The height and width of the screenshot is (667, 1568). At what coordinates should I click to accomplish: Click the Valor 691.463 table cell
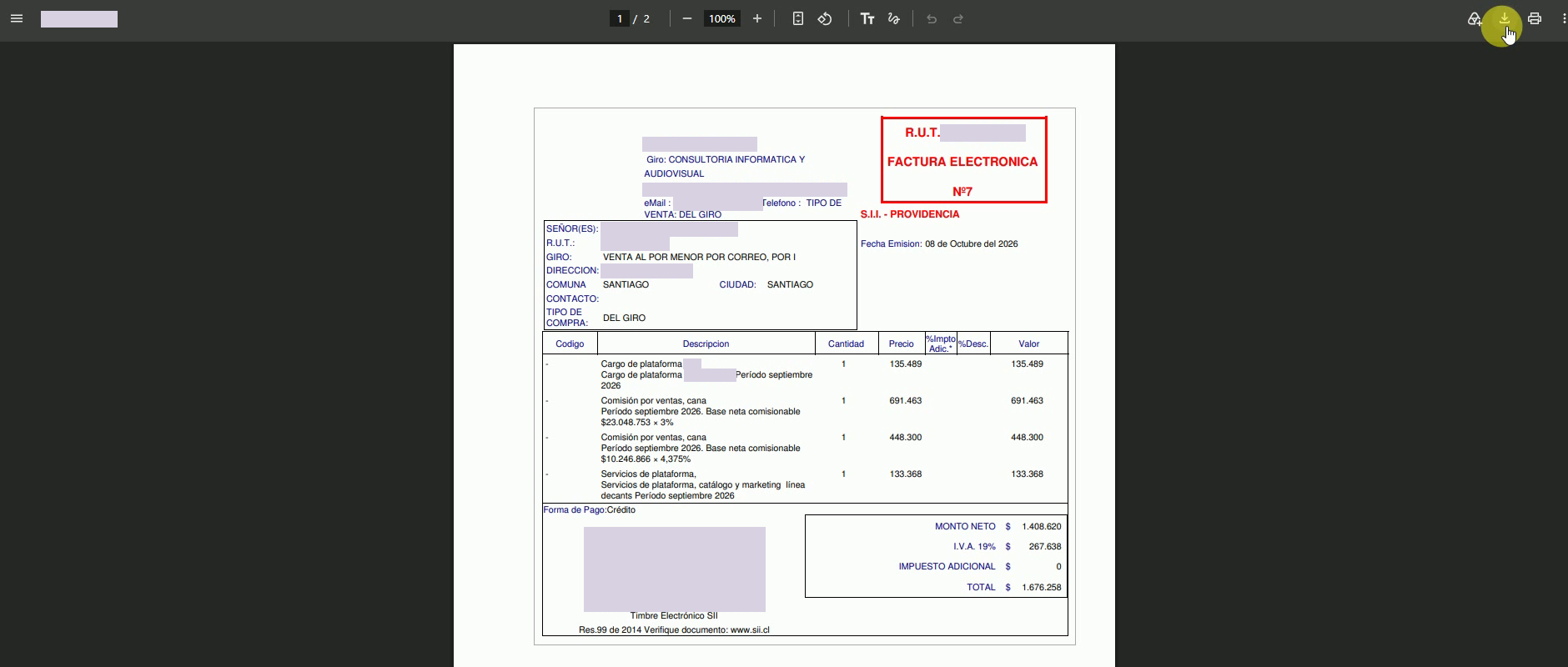pos(1027,401)
